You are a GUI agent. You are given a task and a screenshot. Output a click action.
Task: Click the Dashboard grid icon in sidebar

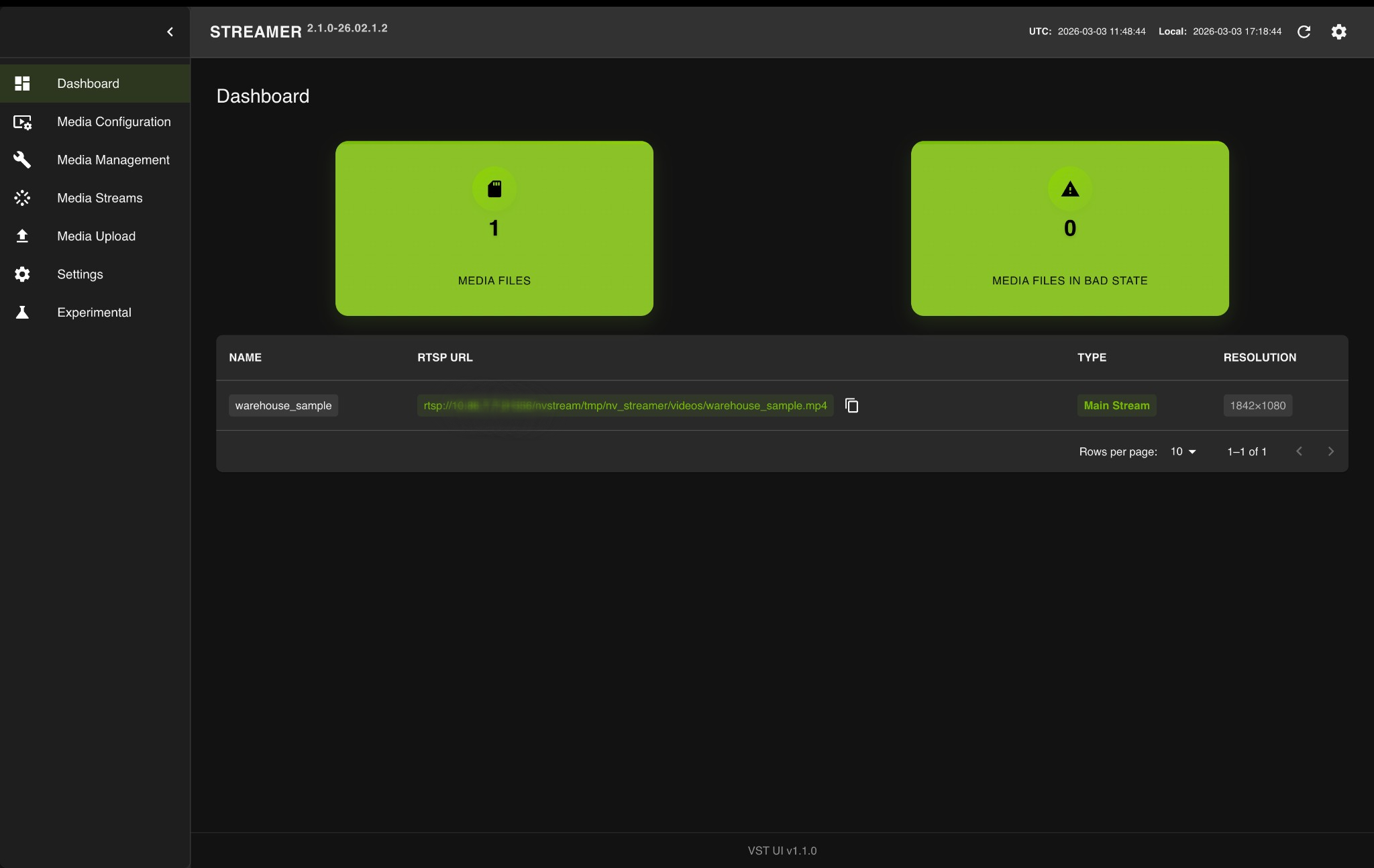(x=22, y=84)
